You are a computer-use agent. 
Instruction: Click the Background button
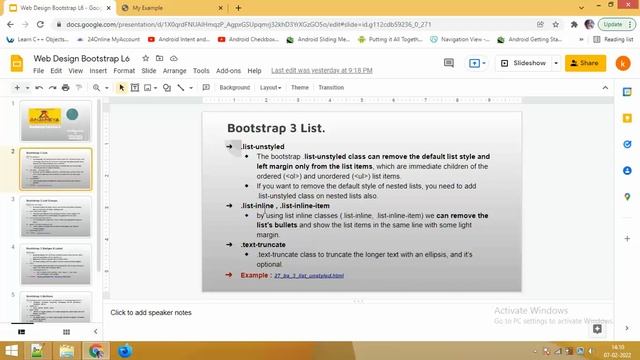[234, 87]
